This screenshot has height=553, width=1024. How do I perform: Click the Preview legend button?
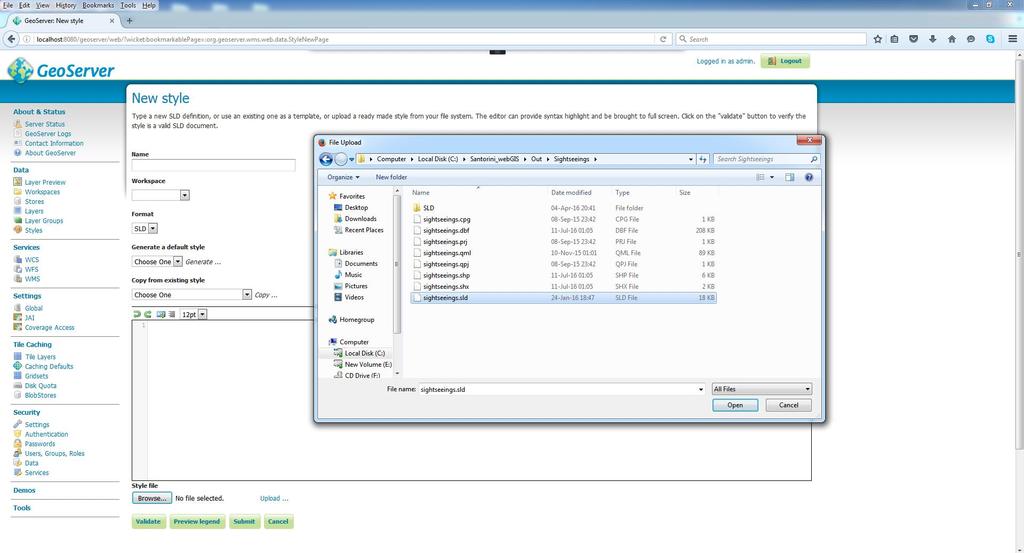click(197, 522)
